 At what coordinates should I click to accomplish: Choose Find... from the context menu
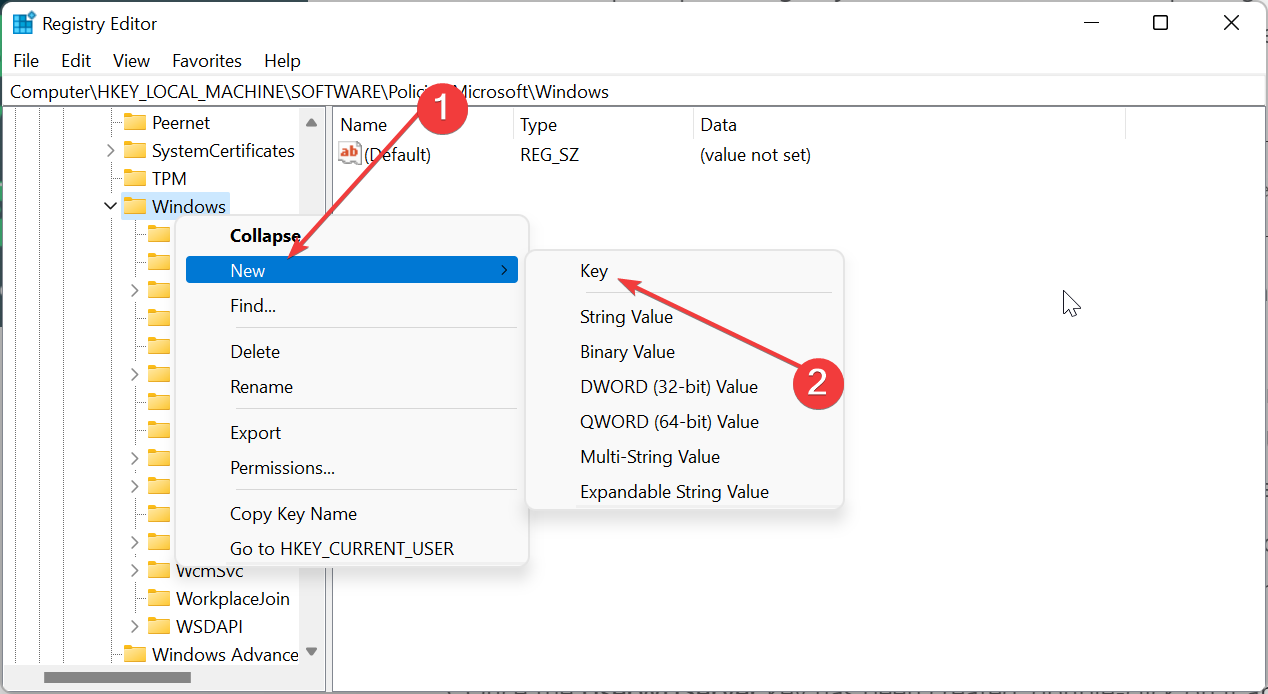click(352, 306)
